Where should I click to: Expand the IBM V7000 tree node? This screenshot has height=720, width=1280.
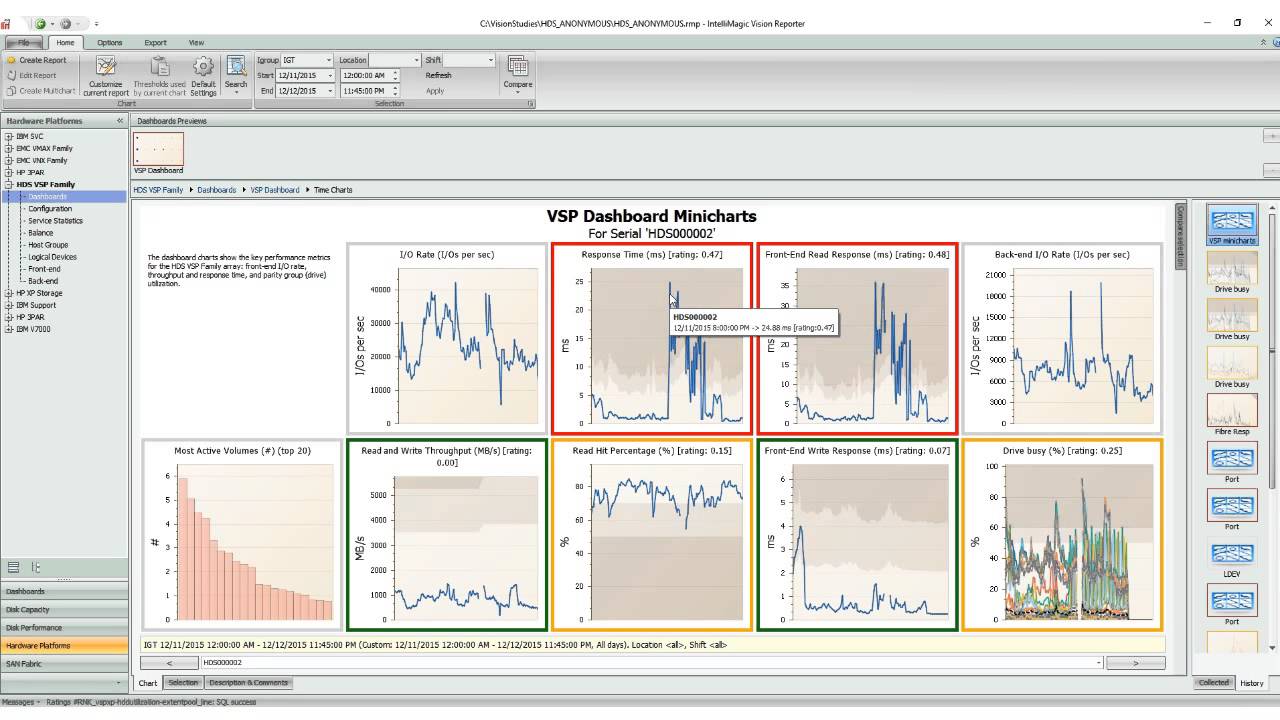9,329
